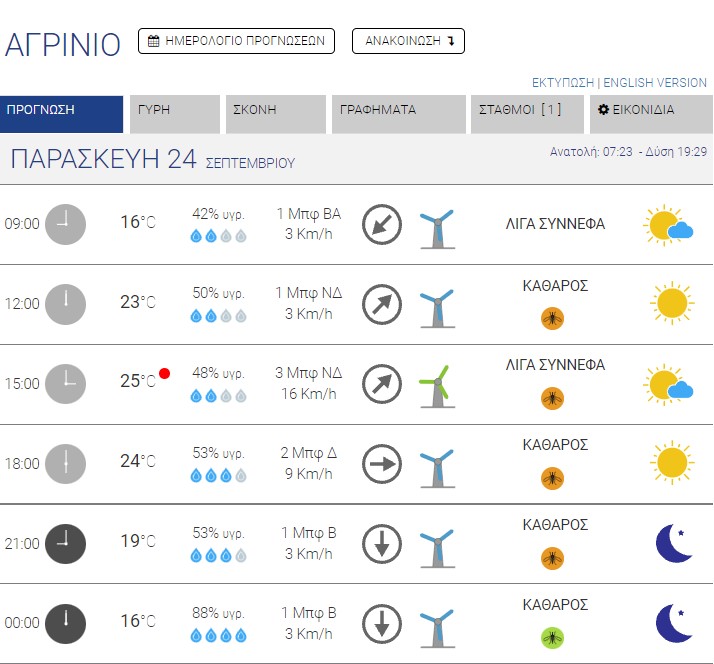Click the west wind arrow icon at 18:00
Image resolution: width=714 pixels, height=664 pixels.
tap(381, 463)
